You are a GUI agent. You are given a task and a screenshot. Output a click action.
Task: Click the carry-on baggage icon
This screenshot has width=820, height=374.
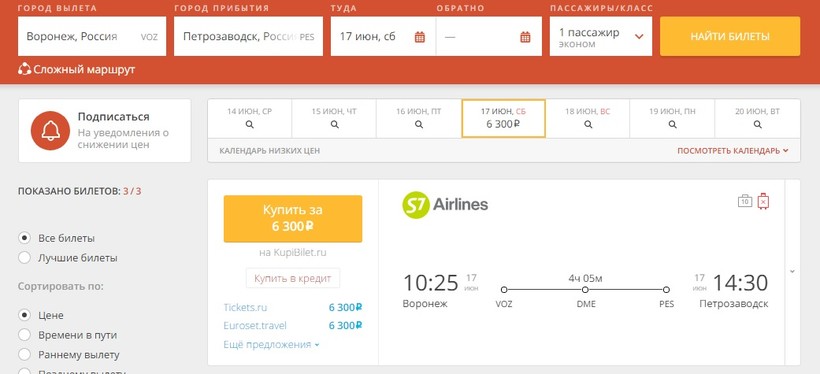point(745,201)
